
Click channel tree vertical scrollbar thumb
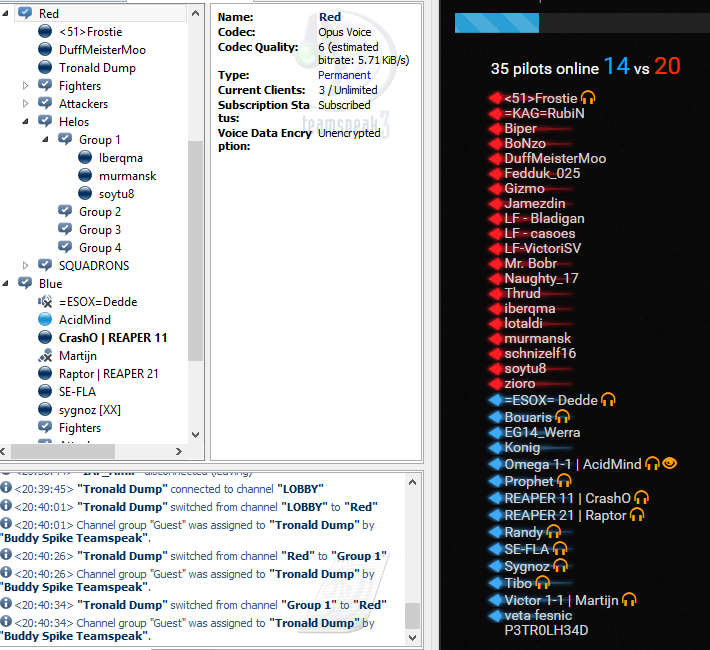click(196, 250)
